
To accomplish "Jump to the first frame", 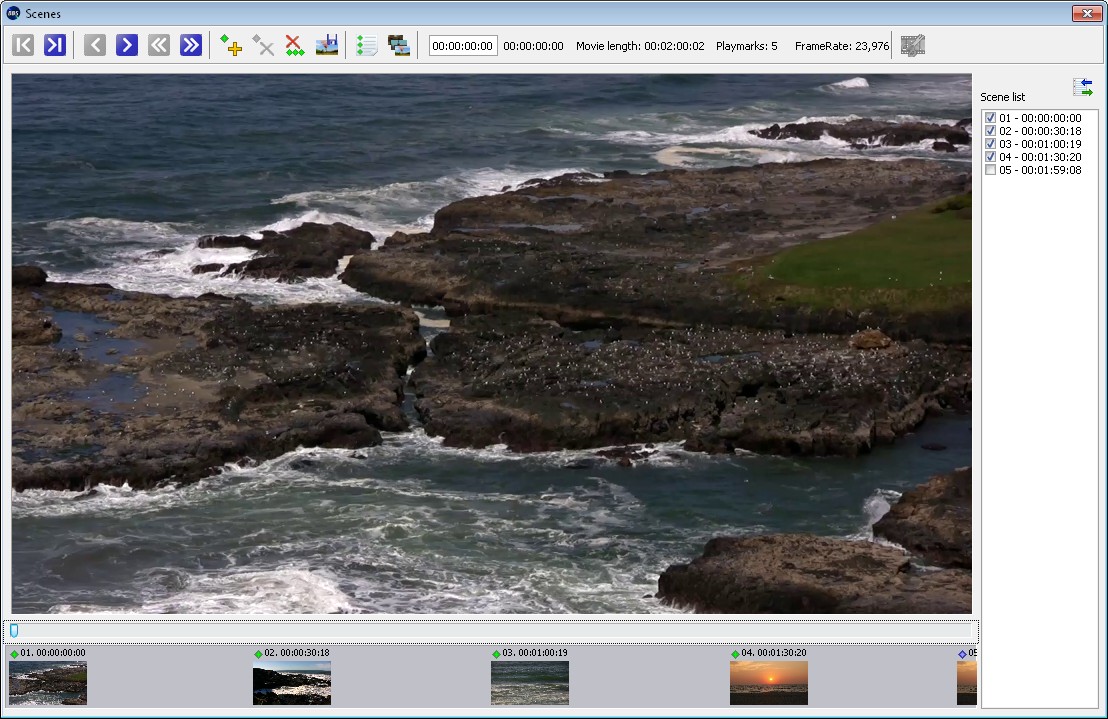I will click(22, 44).
